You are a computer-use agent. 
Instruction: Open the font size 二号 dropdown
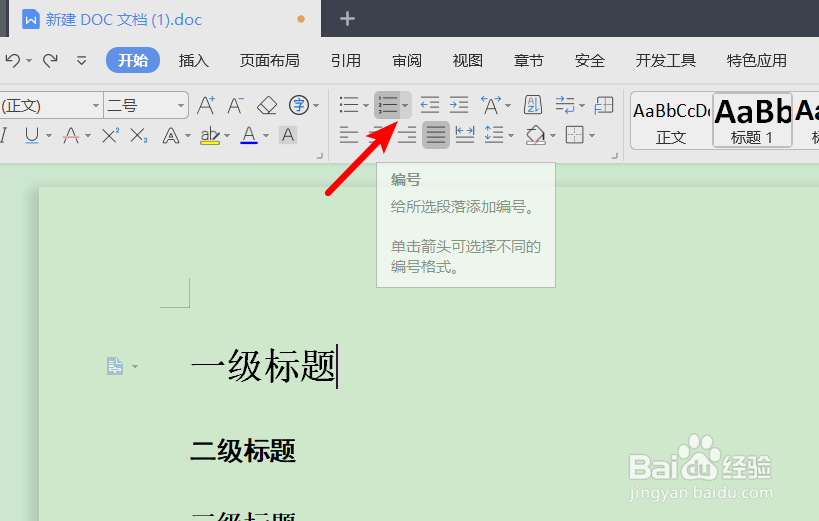(x=181, y=106)
